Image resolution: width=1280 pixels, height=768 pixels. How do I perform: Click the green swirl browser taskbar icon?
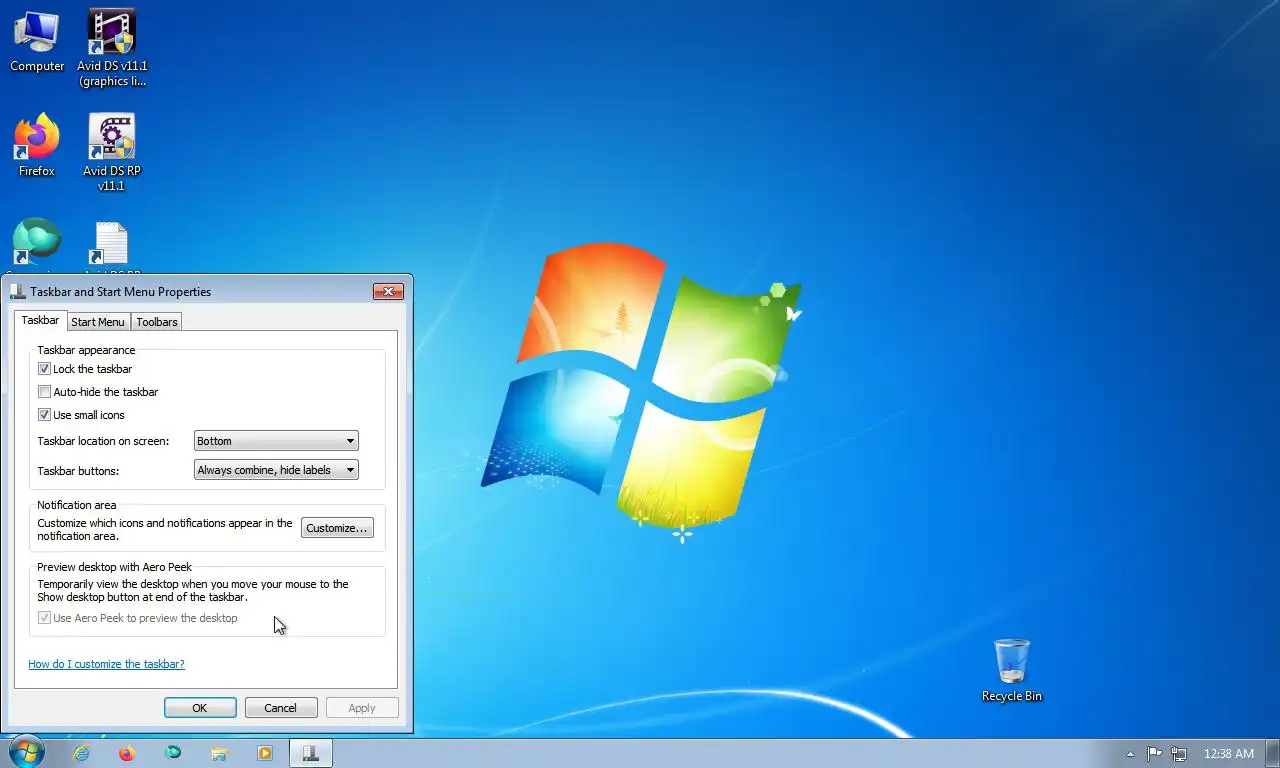pyautogui.click(x=173, y=754)
